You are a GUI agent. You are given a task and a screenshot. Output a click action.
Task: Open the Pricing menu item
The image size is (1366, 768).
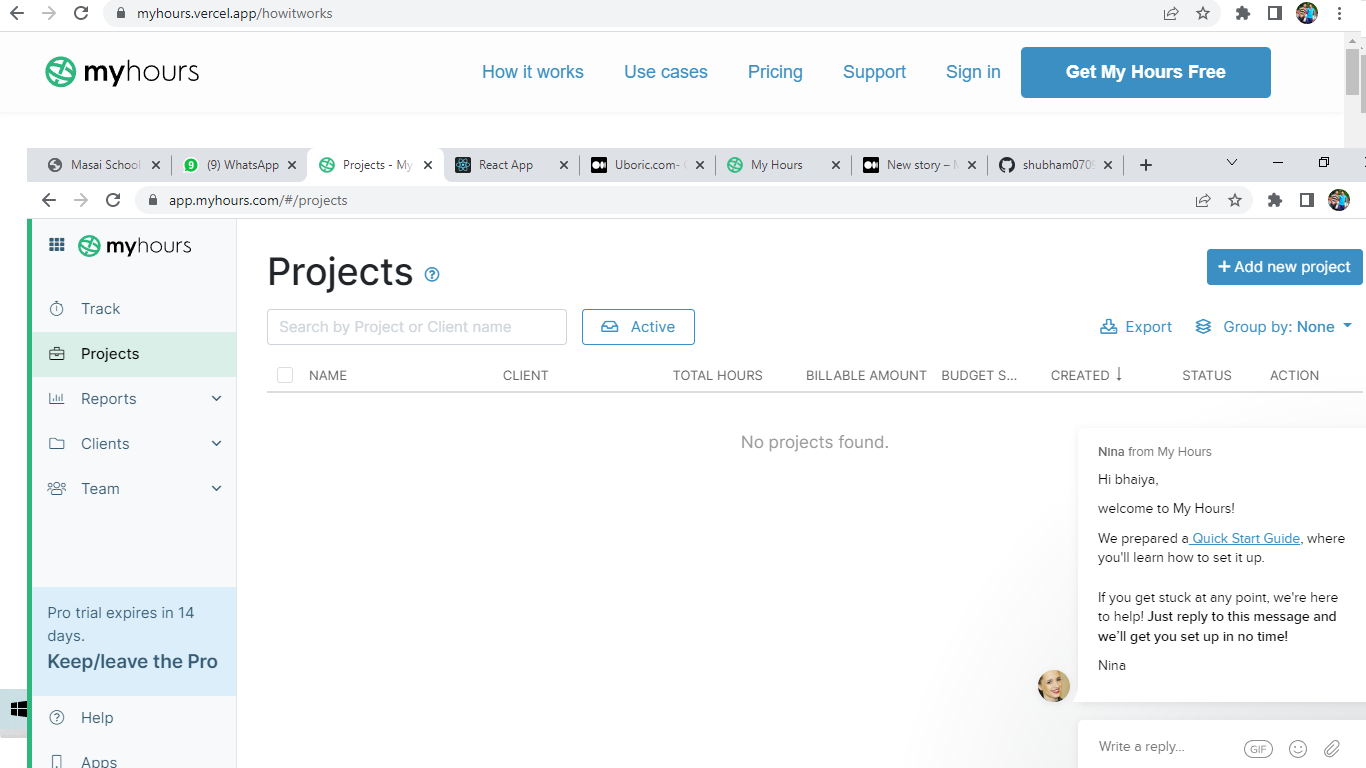click(774, 72)
